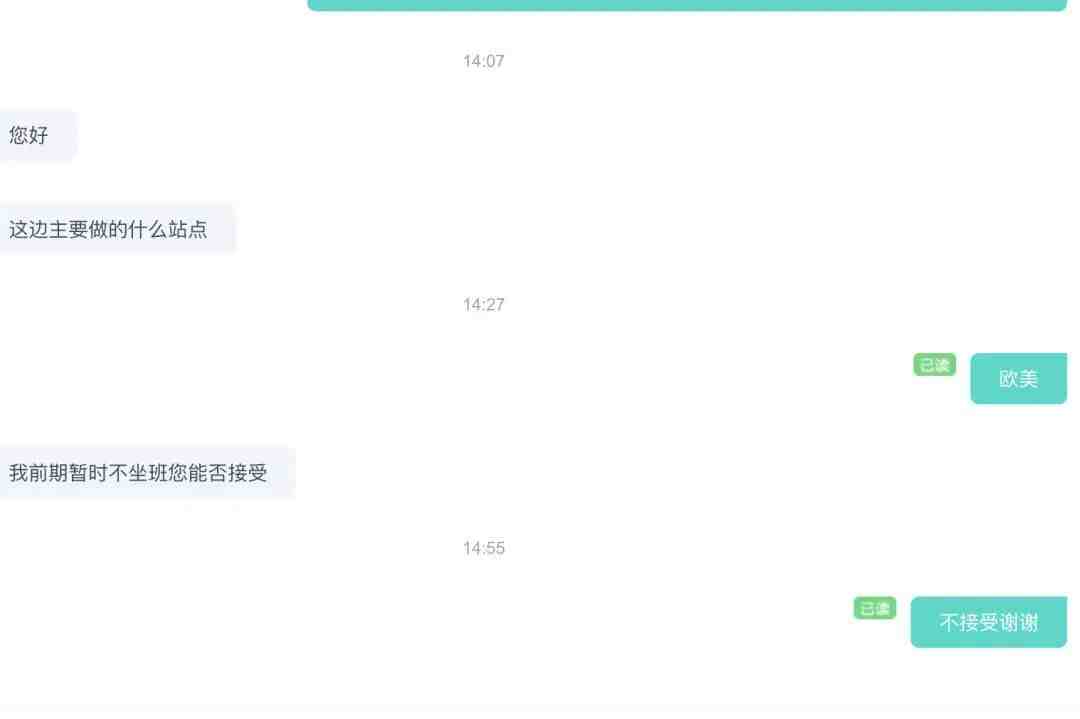Viewport: 1080px width, 719px height.
Task: Tap the read-receipt label next to final reply
Action: 875,608
